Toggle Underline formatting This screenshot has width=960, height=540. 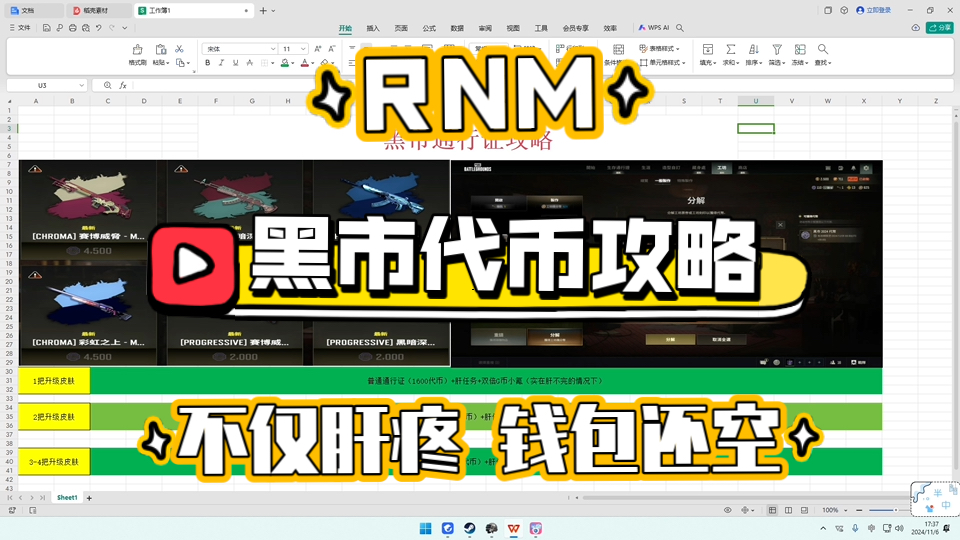click(x=235, y=62)
